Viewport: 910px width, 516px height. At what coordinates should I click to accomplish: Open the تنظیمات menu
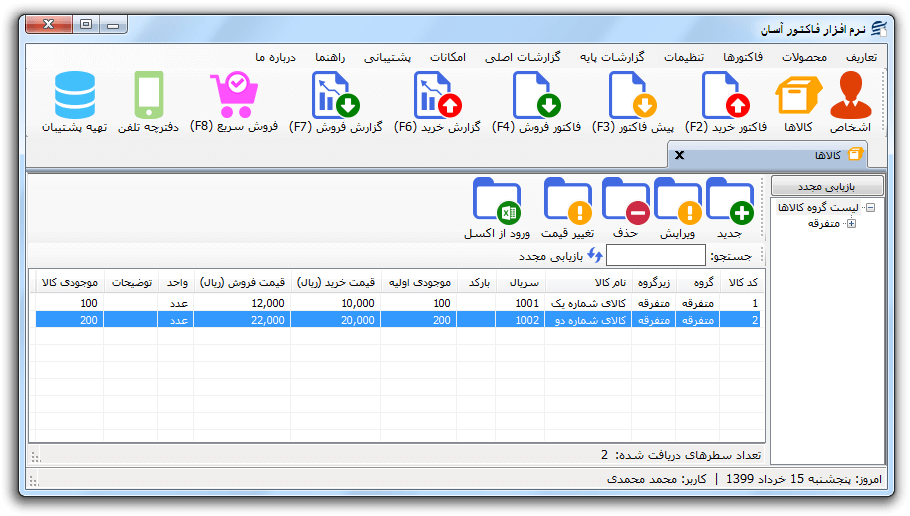pyautogui.click(x=684, y=57)
